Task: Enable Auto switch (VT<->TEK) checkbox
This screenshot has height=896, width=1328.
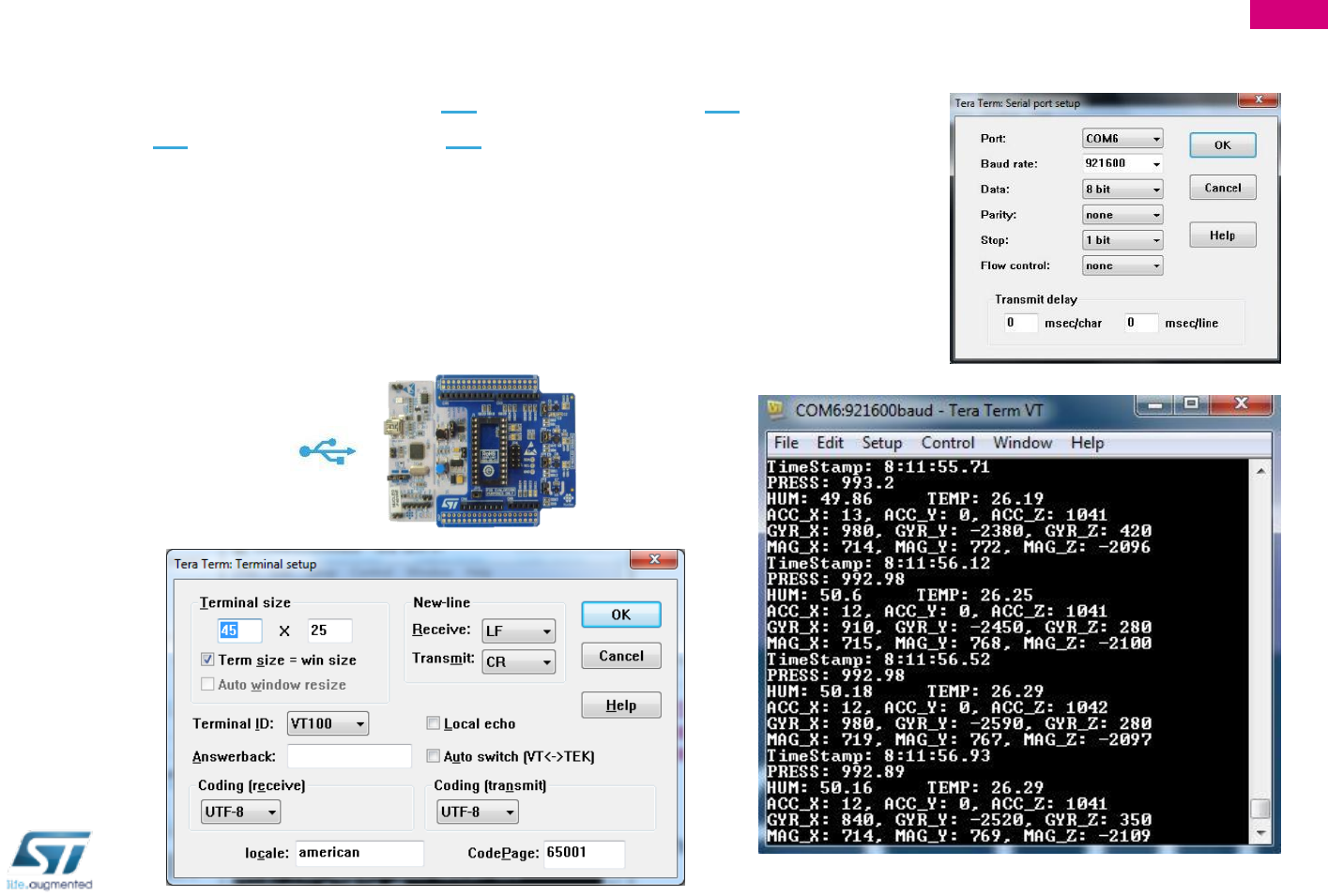Action: click(x=433, y=756)
